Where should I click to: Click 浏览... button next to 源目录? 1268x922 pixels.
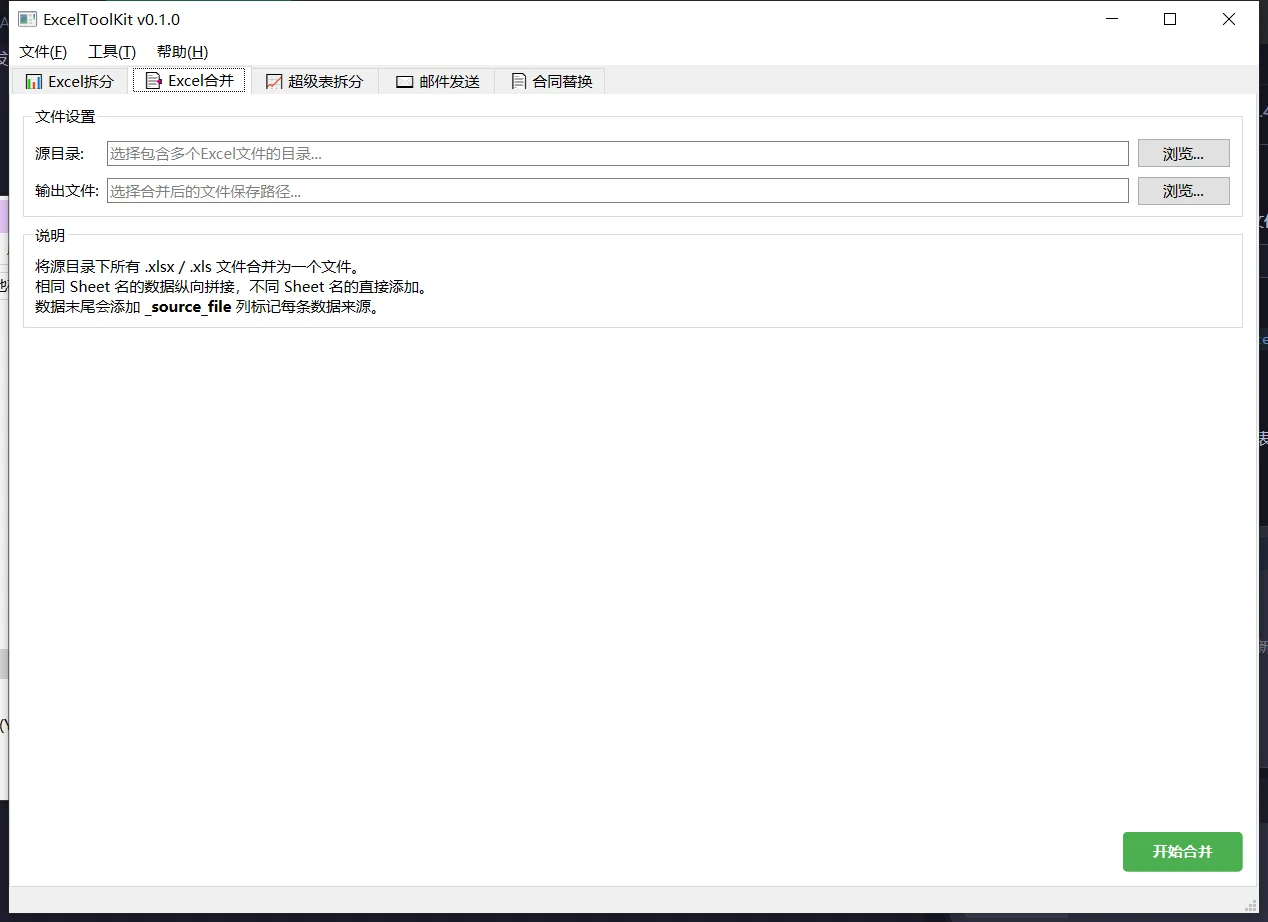[x=1184, y=154]
